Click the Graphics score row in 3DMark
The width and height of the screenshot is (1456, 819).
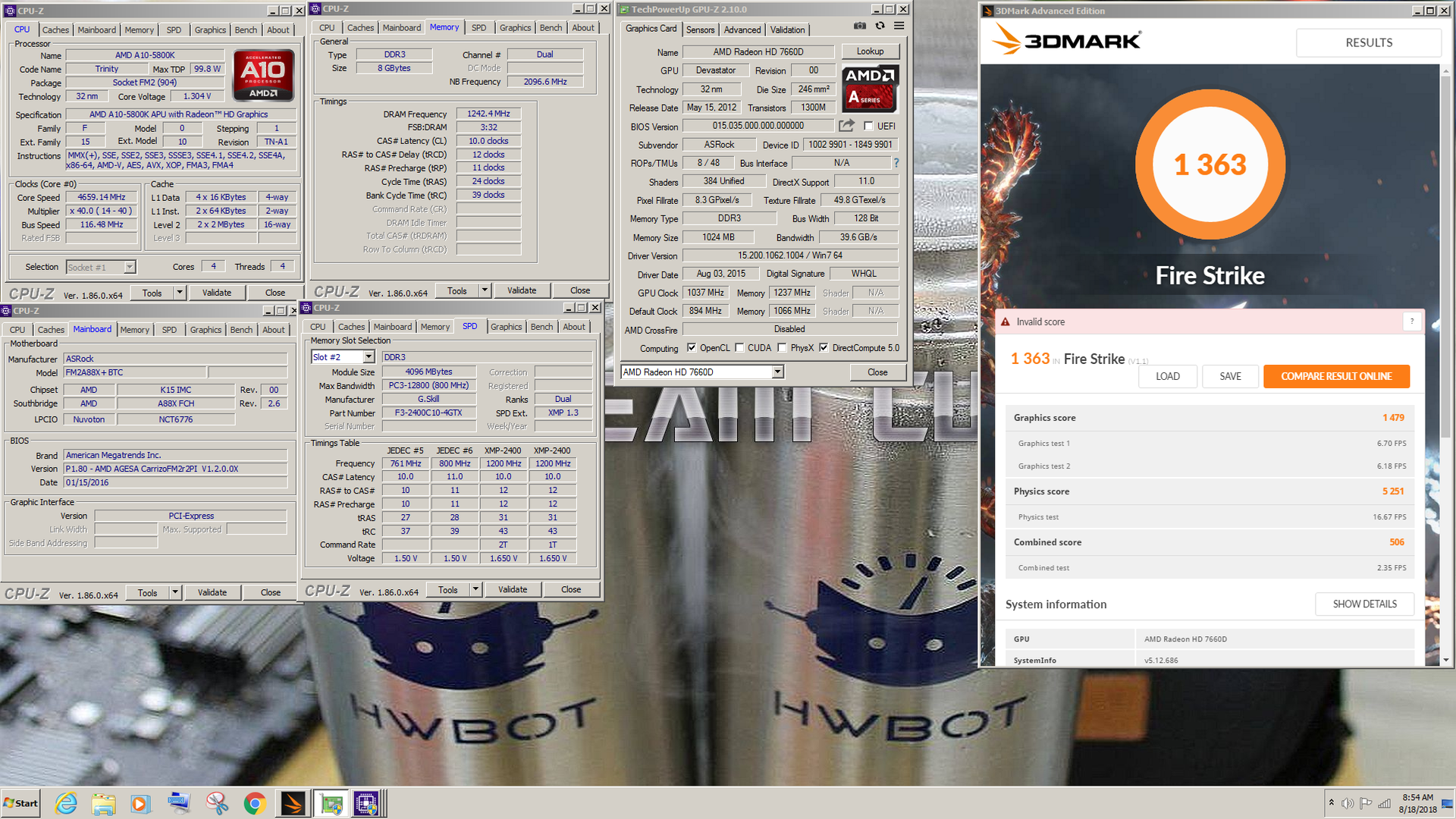pos(1210,418)
